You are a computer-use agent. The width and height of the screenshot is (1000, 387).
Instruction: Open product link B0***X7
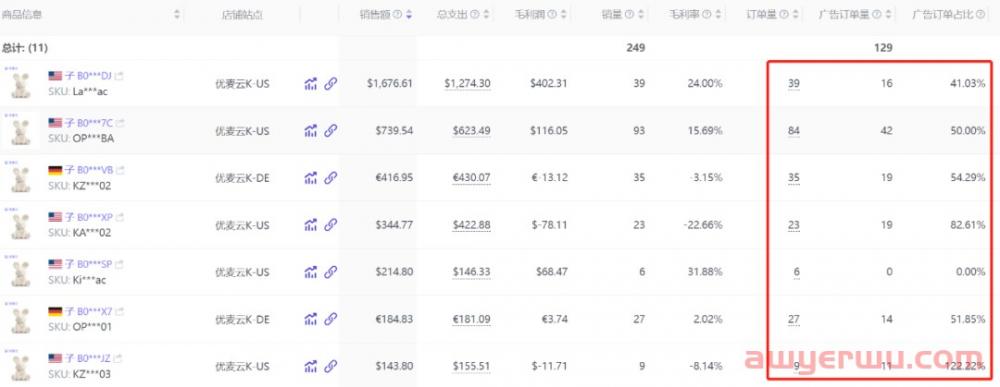94,312
